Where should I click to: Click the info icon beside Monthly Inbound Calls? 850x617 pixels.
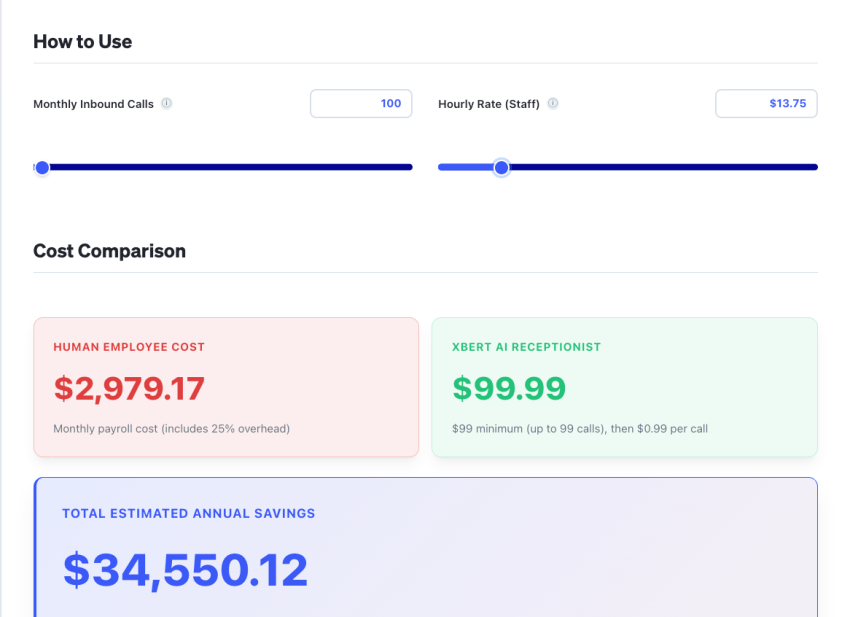[166, 103]
